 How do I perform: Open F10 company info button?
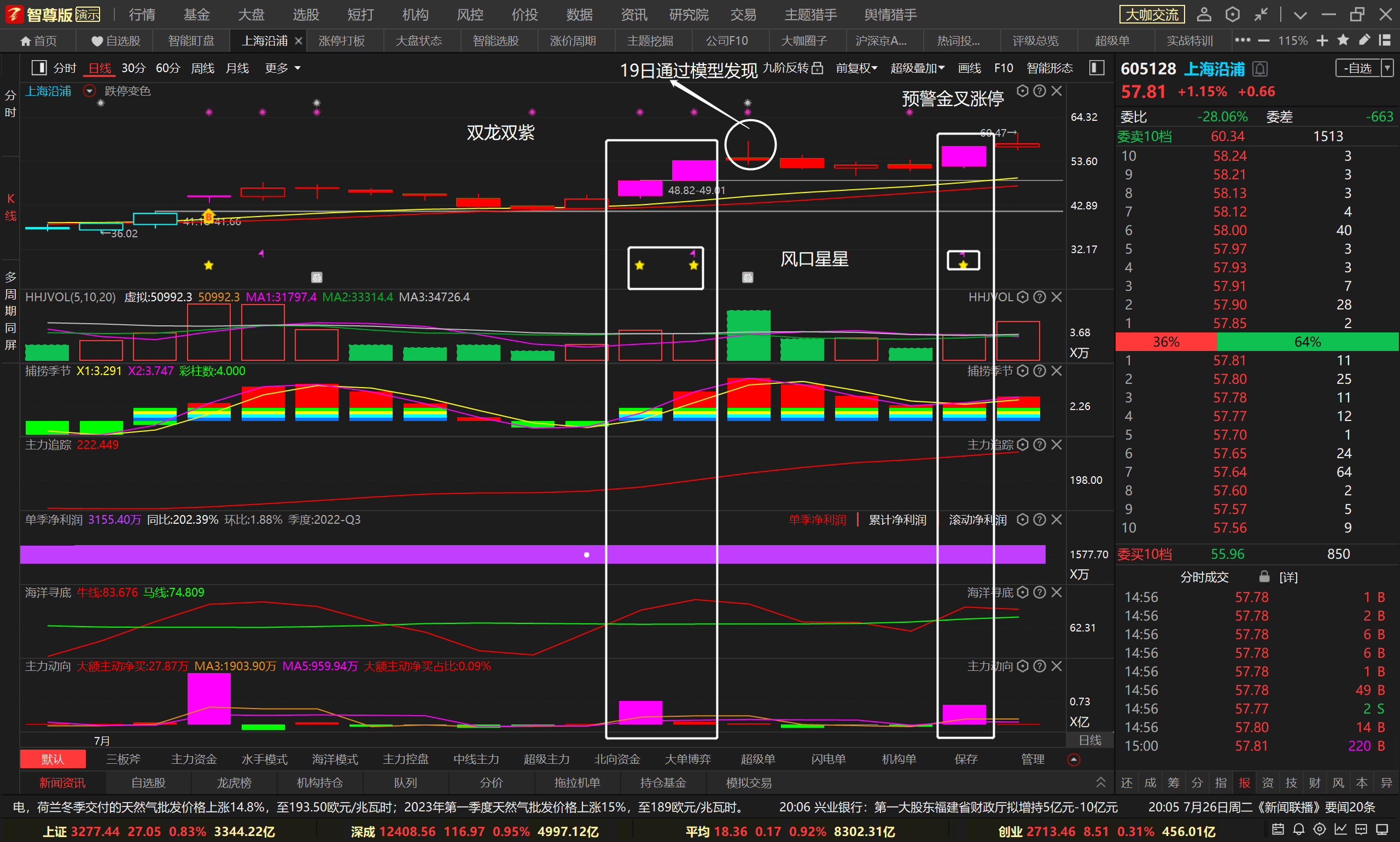click(1004, 68)
